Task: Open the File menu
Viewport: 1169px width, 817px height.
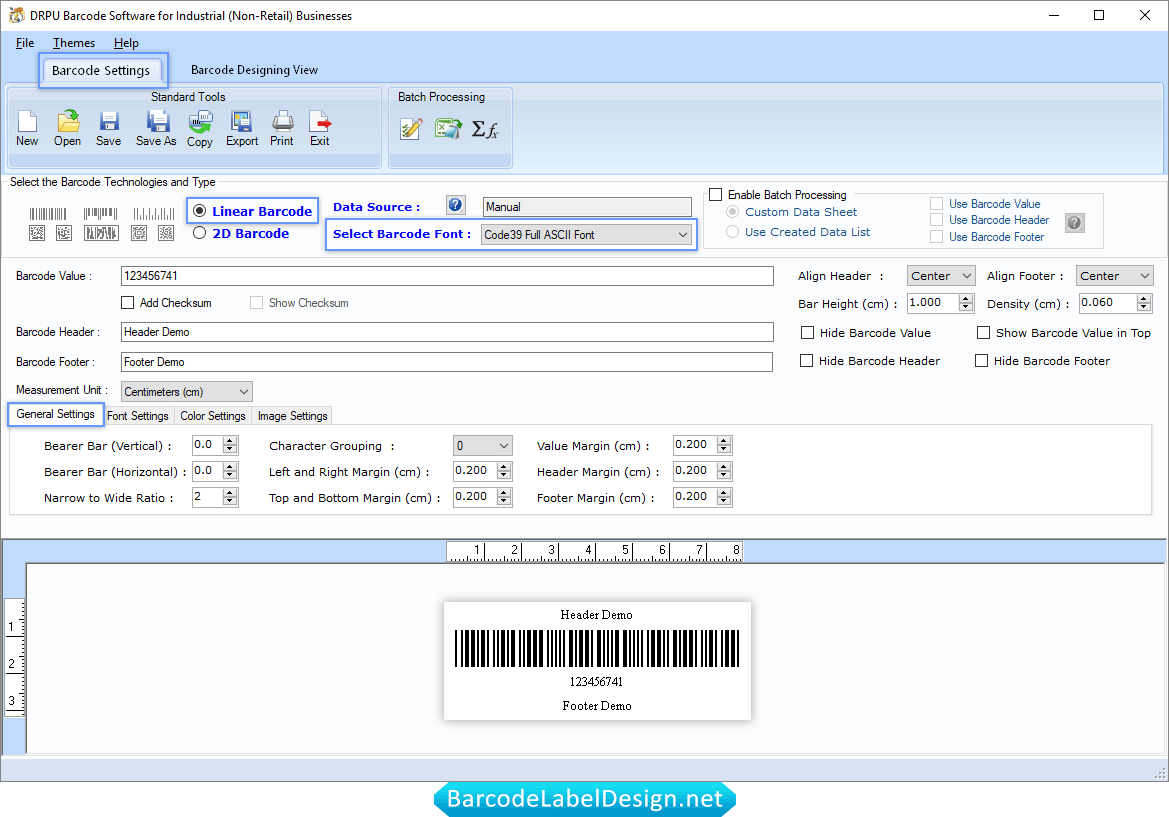Action: point(25,42)
